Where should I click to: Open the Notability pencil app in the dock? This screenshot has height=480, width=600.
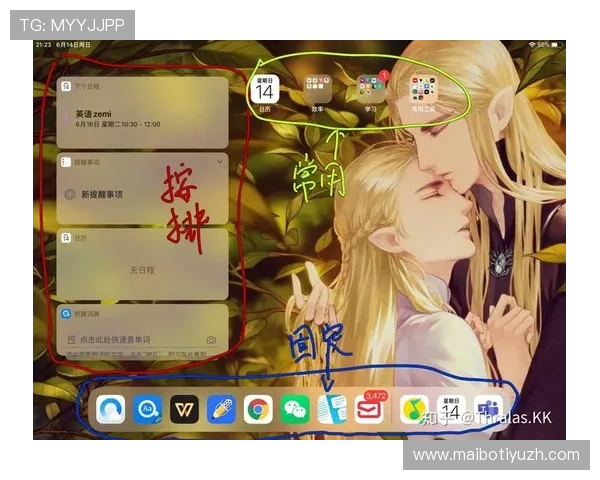coord(221,409)
